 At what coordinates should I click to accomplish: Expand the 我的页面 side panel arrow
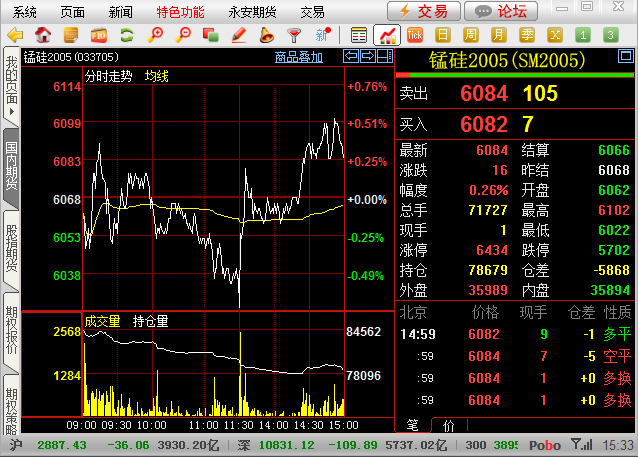point(11,112)
